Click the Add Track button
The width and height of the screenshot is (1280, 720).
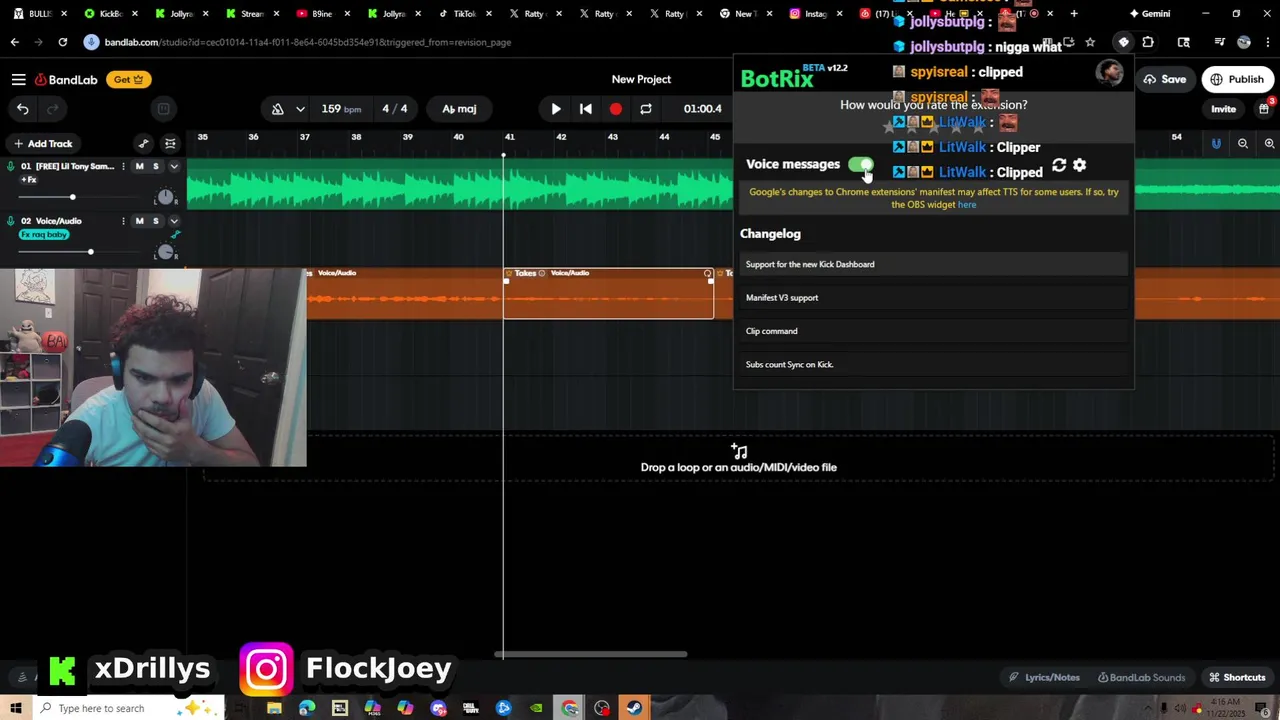coord(42,144)
